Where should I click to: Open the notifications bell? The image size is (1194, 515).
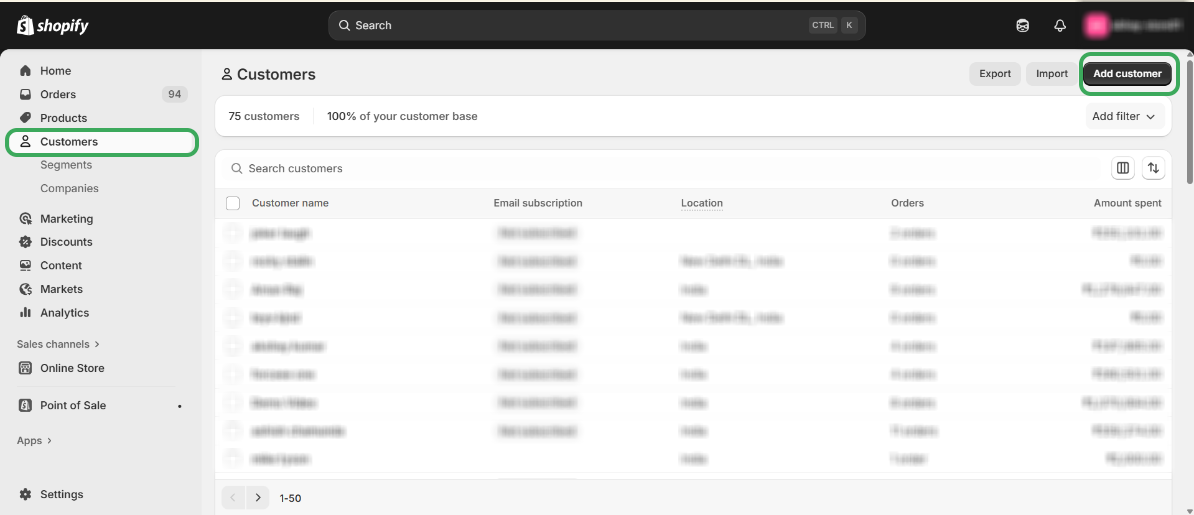[1060, 26]
